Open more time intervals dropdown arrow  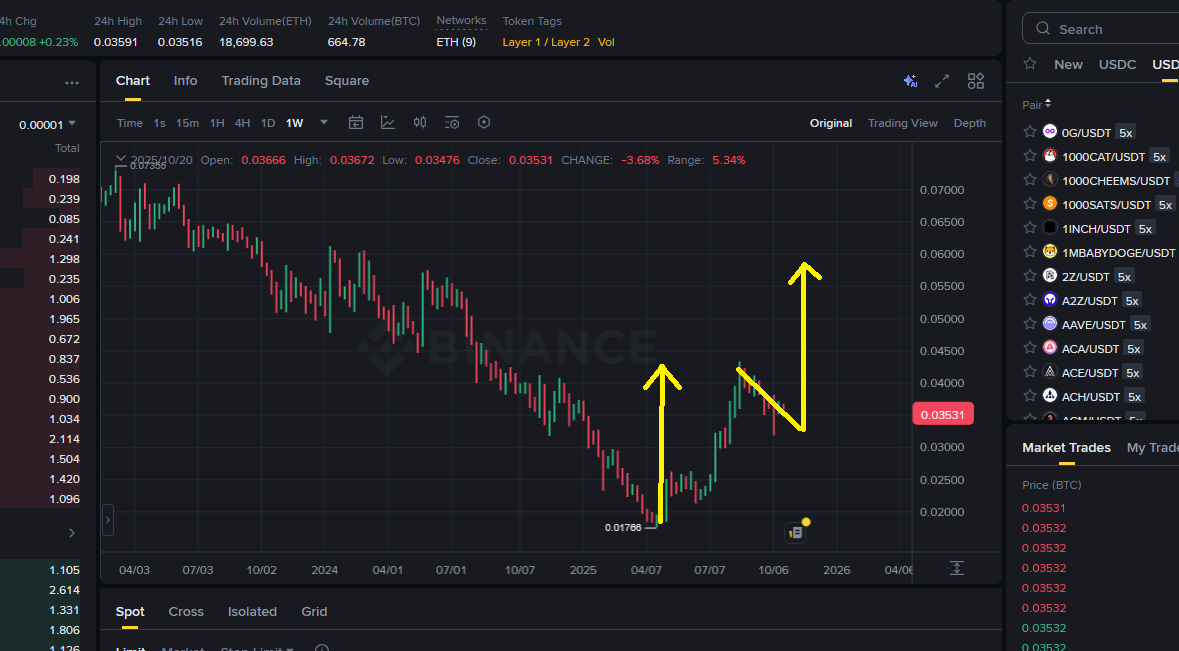point(324,123)
